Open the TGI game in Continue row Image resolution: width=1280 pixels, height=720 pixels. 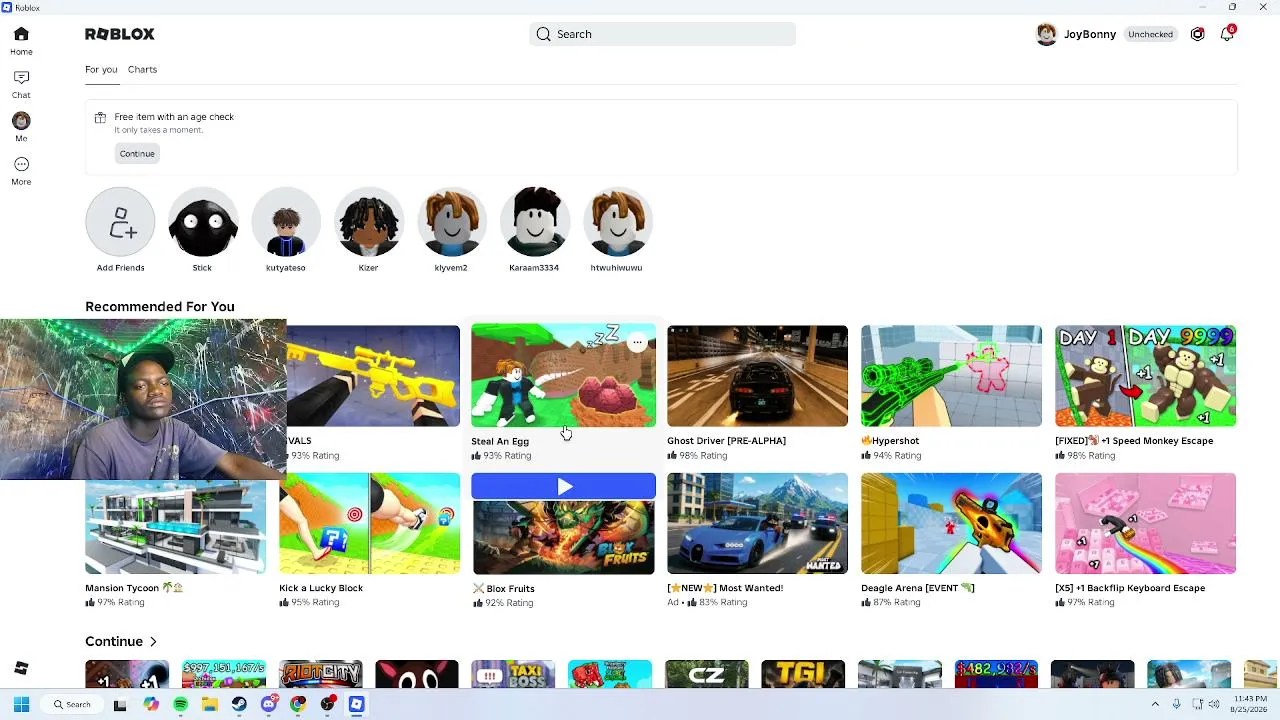click(803, 674)
